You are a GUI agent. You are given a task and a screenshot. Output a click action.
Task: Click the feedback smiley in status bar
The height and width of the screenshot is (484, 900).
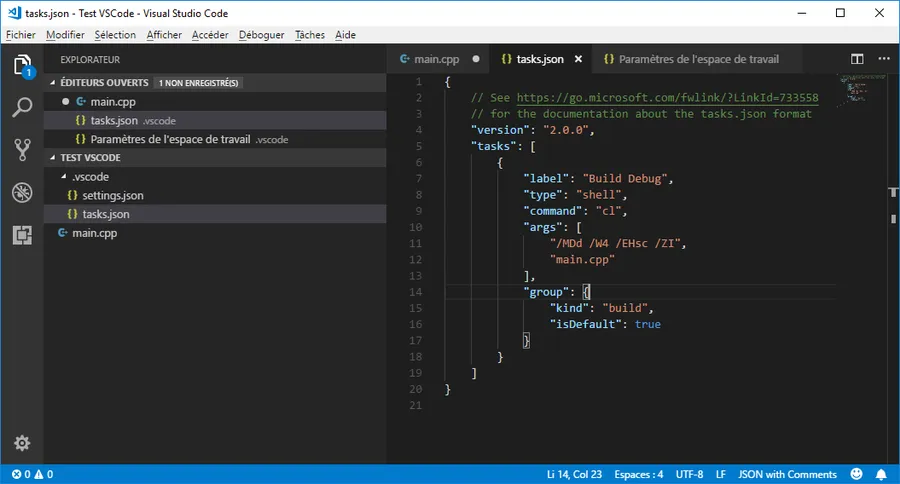(x=856, y=474)
